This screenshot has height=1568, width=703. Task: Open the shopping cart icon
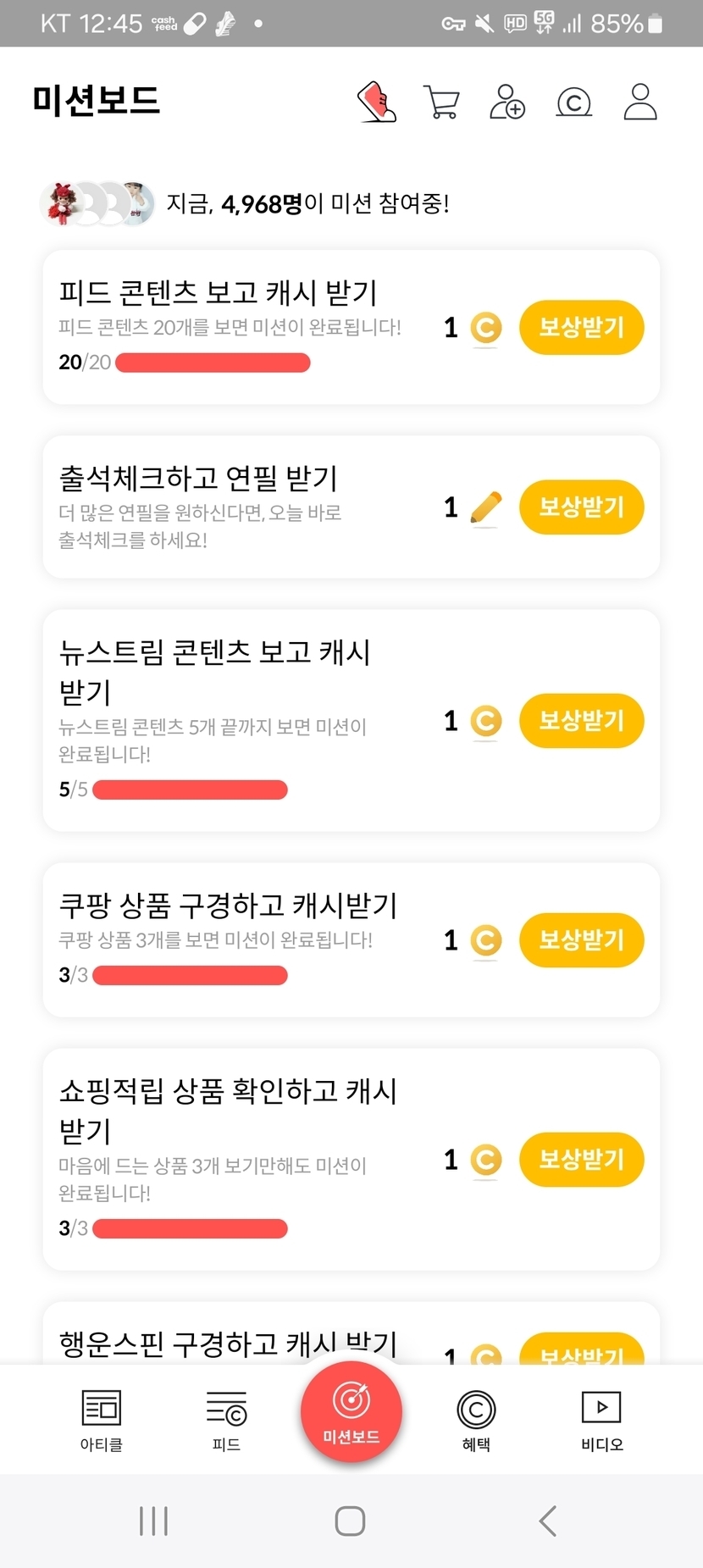pos(440,103)
